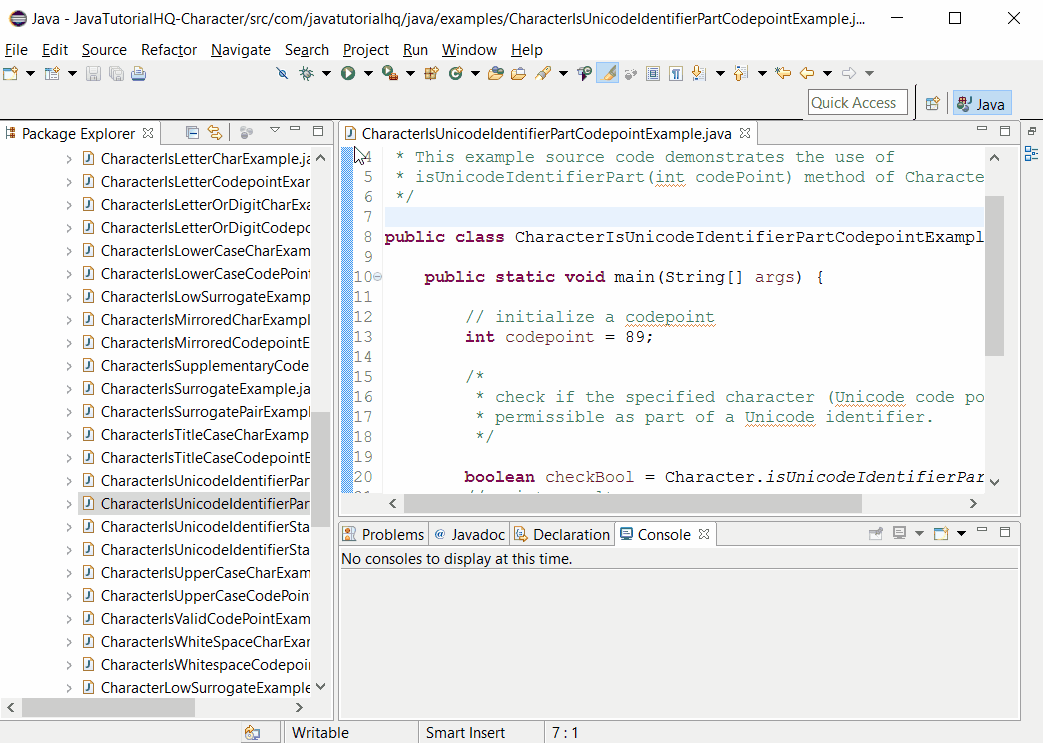Select the Save All icon
The image size is (1043, 743).
click(116, 74)
